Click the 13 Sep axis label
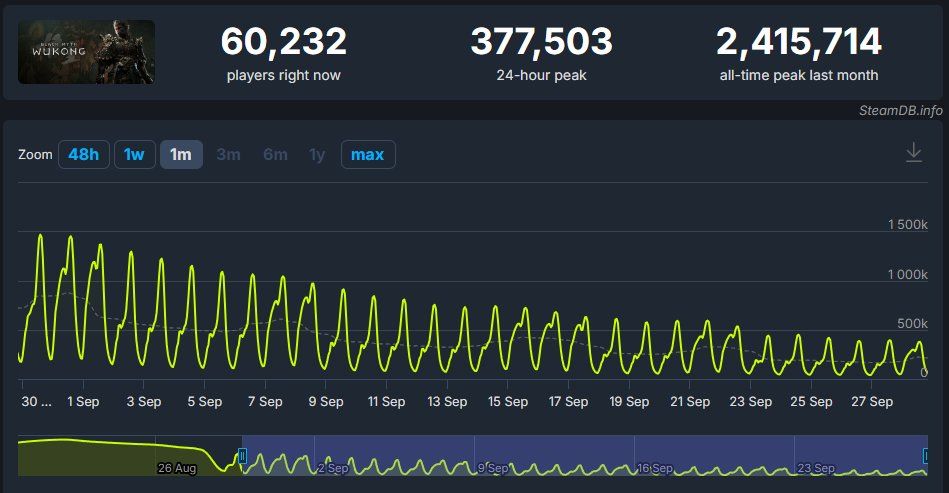Image resolution: width=949 pixels, height=493 pixels. tap(447, 402)
